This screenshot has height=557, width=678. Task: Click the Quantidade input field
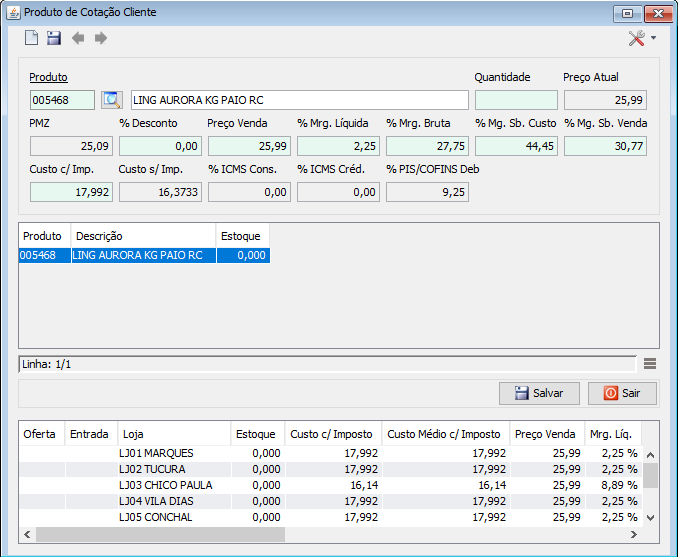515,100
